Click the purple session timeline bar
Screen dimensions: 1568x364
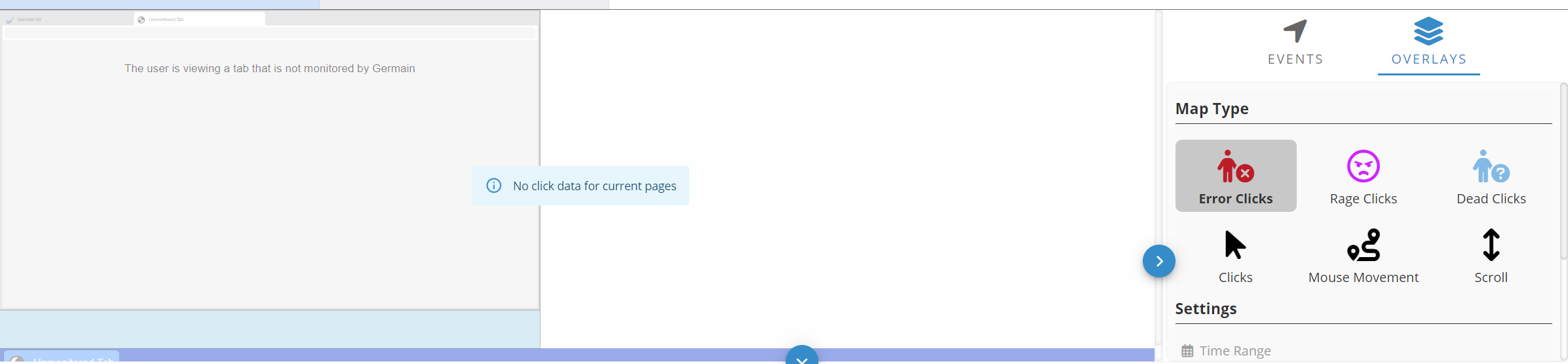[x=459, y=354]
